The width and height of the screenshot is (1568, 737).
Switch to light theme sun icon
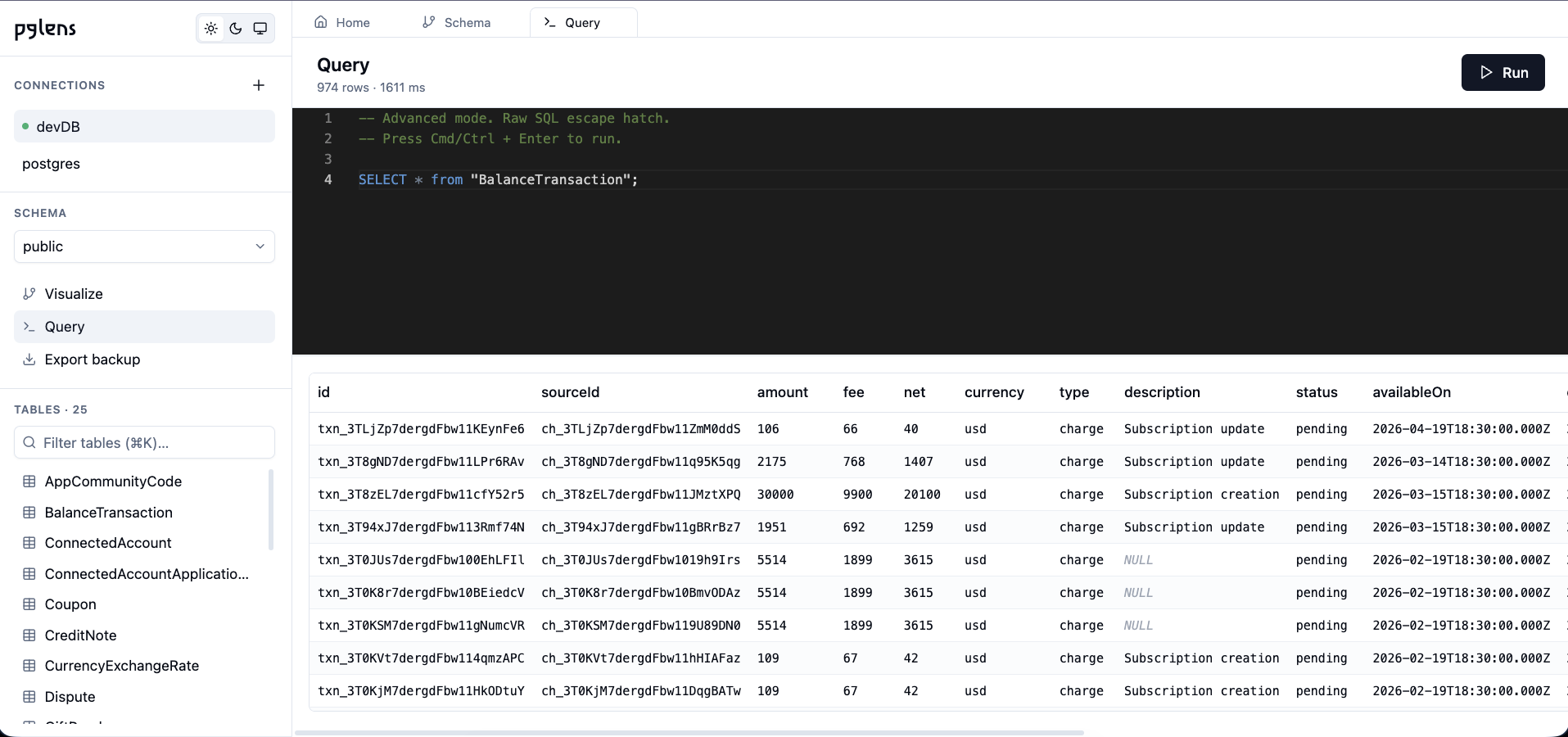point(211,29)
